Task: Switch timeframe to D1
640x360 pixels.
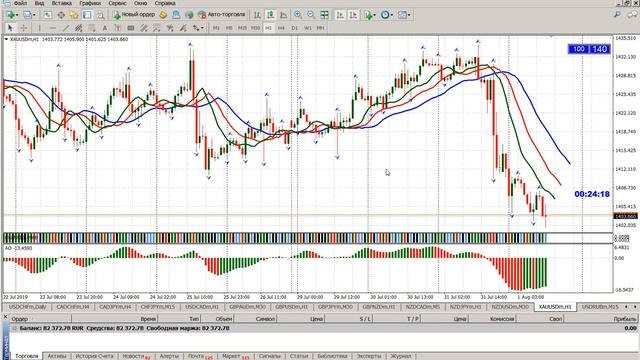Action: pyautogui.click(x=294, y=28)
